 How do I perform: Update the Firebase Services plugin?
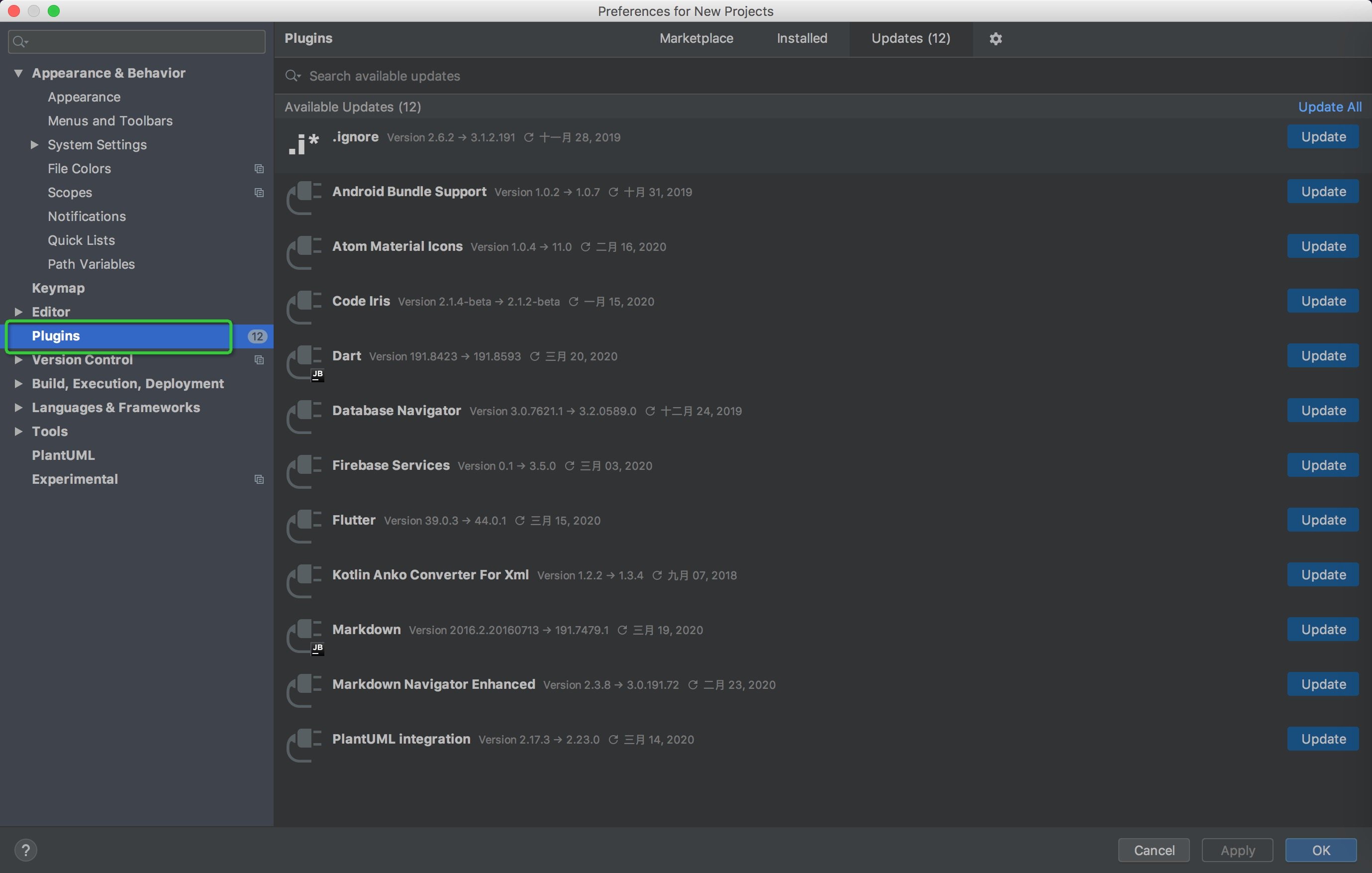point(1323,465)
